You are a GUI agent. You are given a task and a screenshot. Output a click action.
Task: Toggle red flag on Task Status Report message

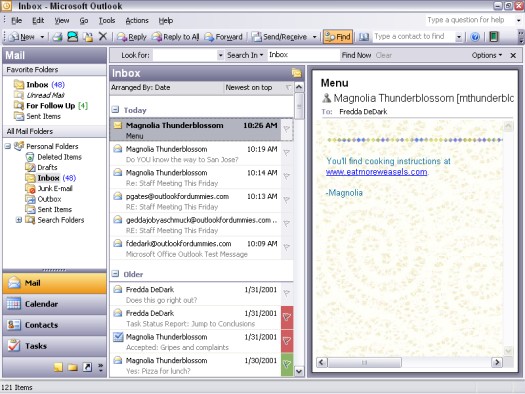pos(287,317)
